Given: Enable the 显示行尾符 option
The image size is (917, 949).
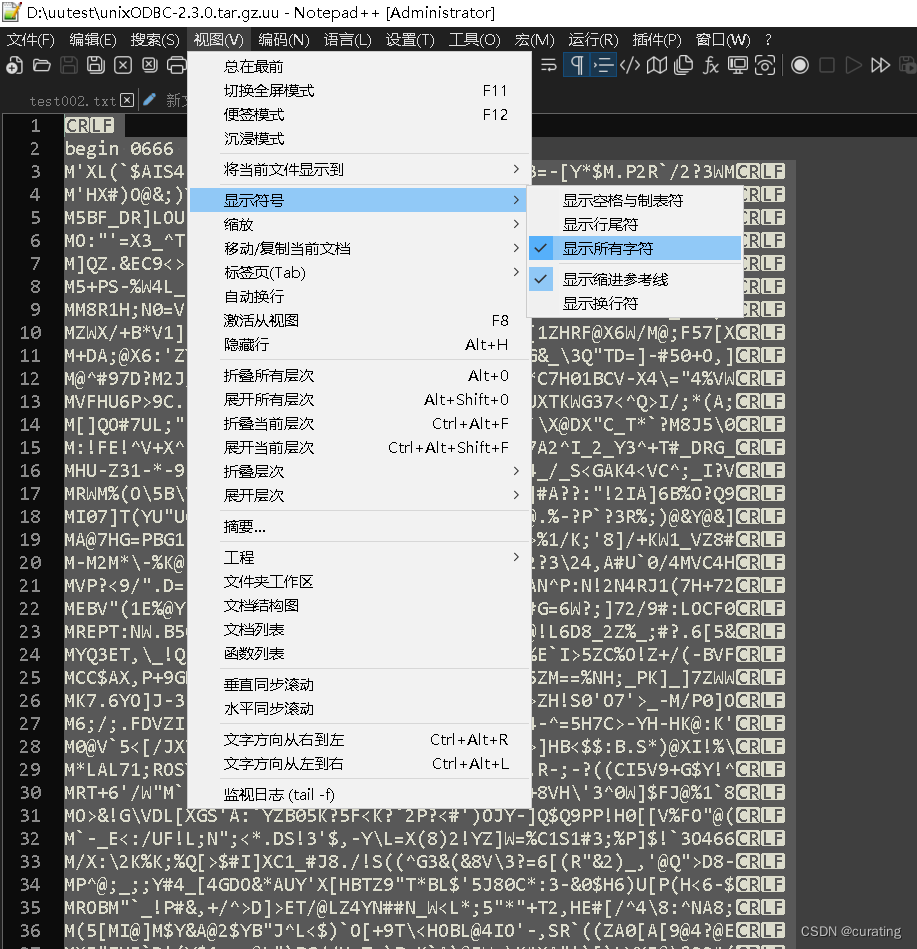Looking at the screenshot, I should coord(640,223).
